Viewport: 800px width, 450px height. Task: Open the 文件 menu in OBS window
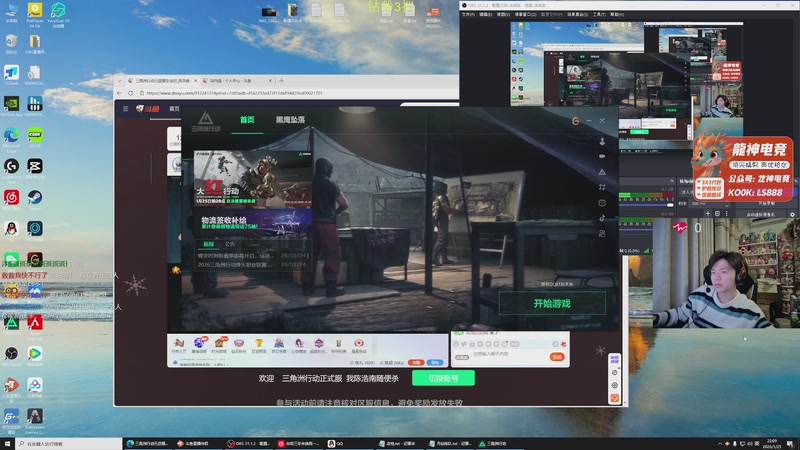(x=467, y=14)
